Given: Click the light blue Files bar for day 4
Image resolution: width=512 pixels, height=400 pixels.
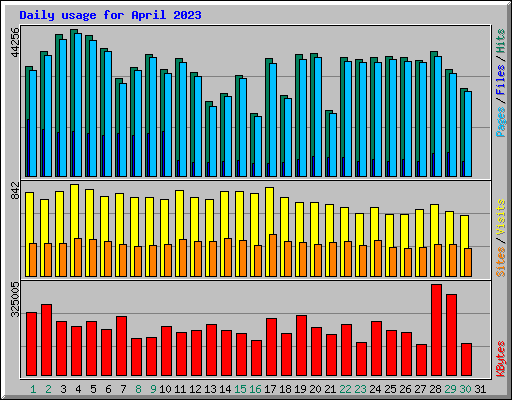Looking at the screenshot, I should coord(78,105).
